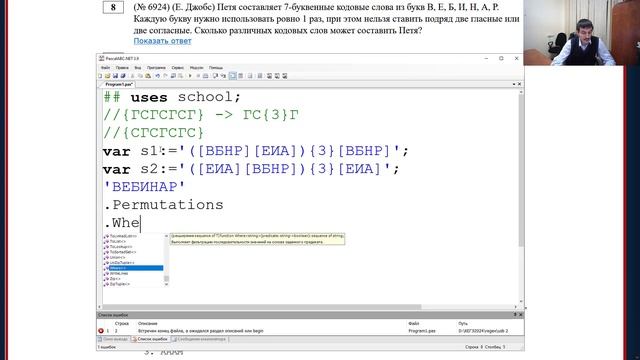
Task: Click Paste icon in toolbar
Action: pos(148,76)
